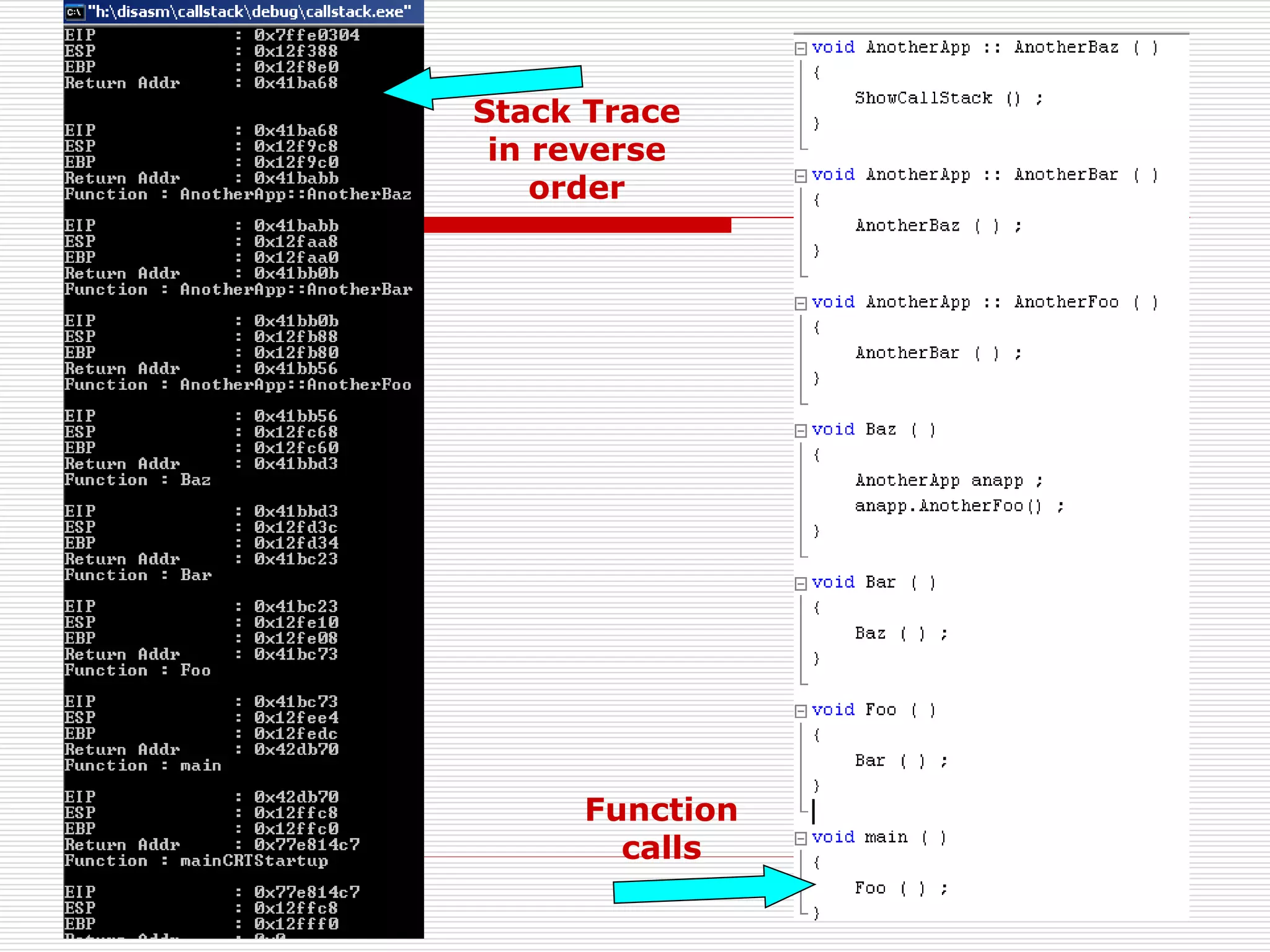Viewport: 1270px width, 952px height.
Task: Click 'Function : mainCRTStartup' console line
Action: click(x=196, y=861)
